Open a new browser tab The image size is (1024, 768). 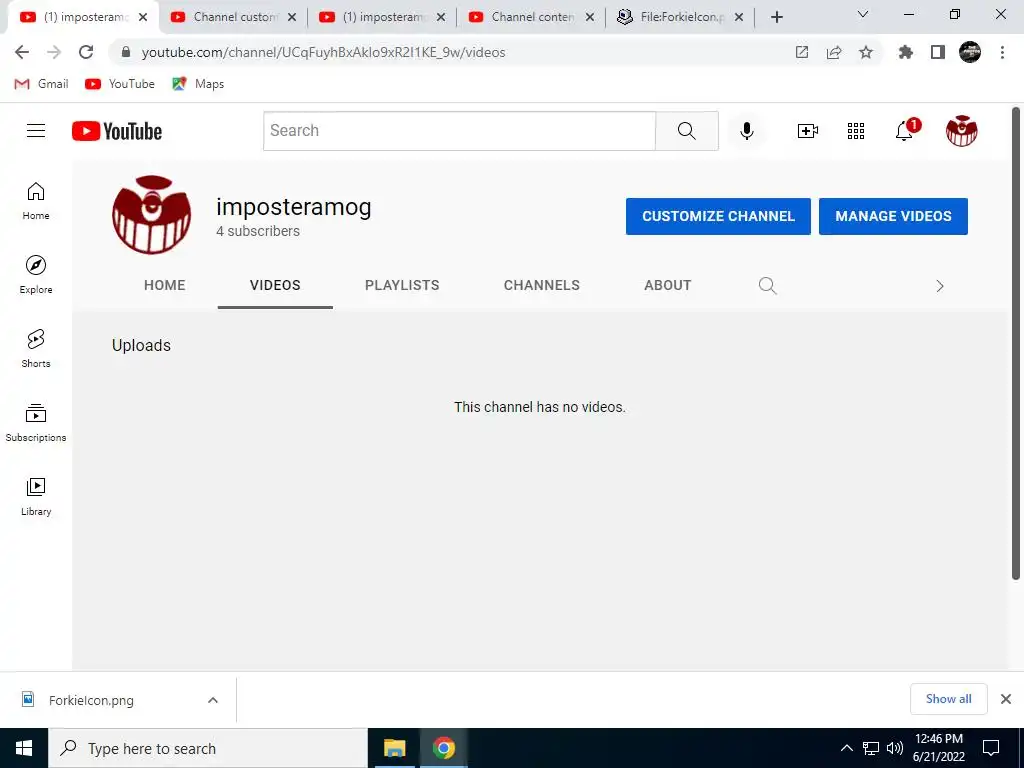(x=776, y=17)
